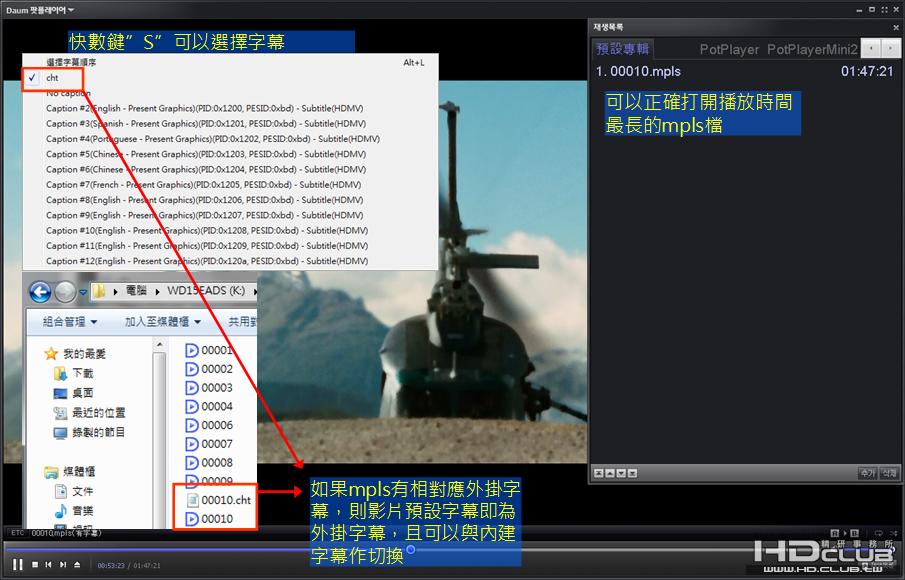Click the Explorer back arrow button
The width and height of the screenshot is (905, 580).
[x=40, y=292]
